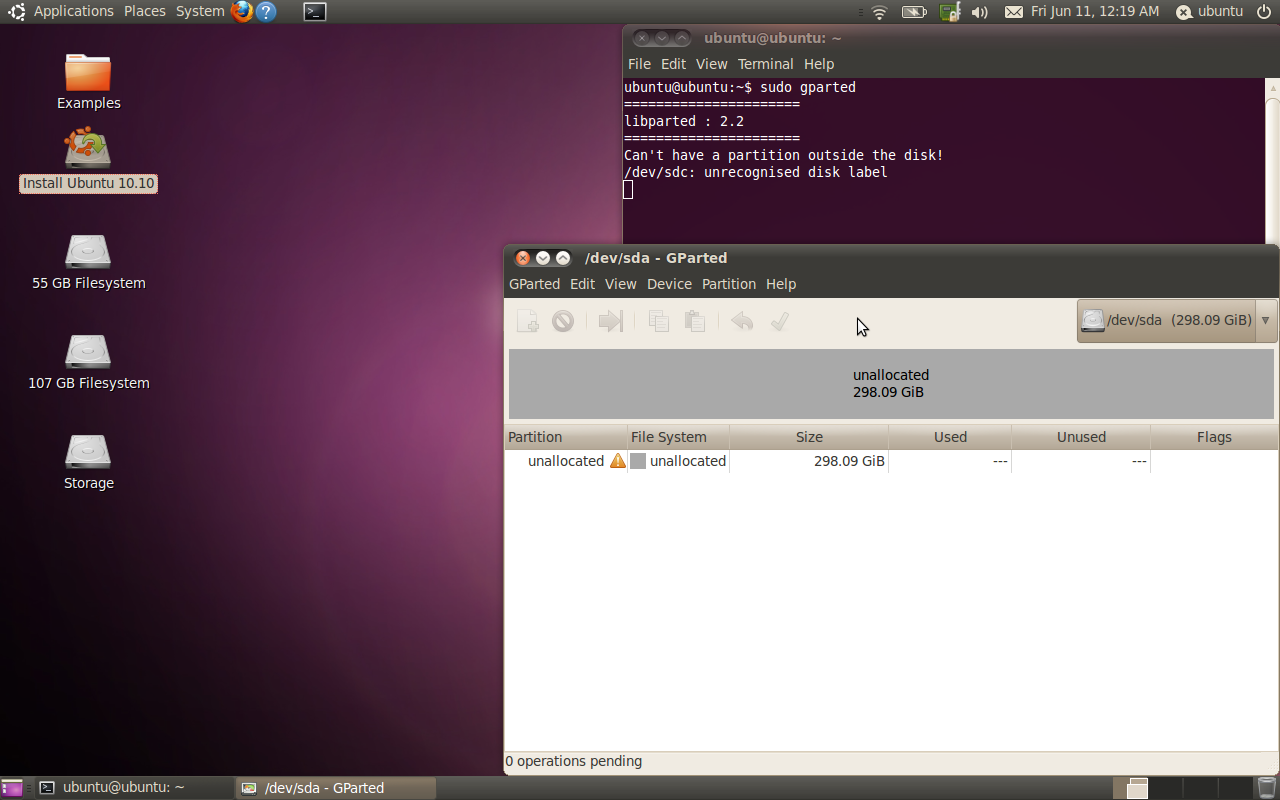The image size is (1280, 800).
Task: Click the wireless network indicator
Action: 880,12
